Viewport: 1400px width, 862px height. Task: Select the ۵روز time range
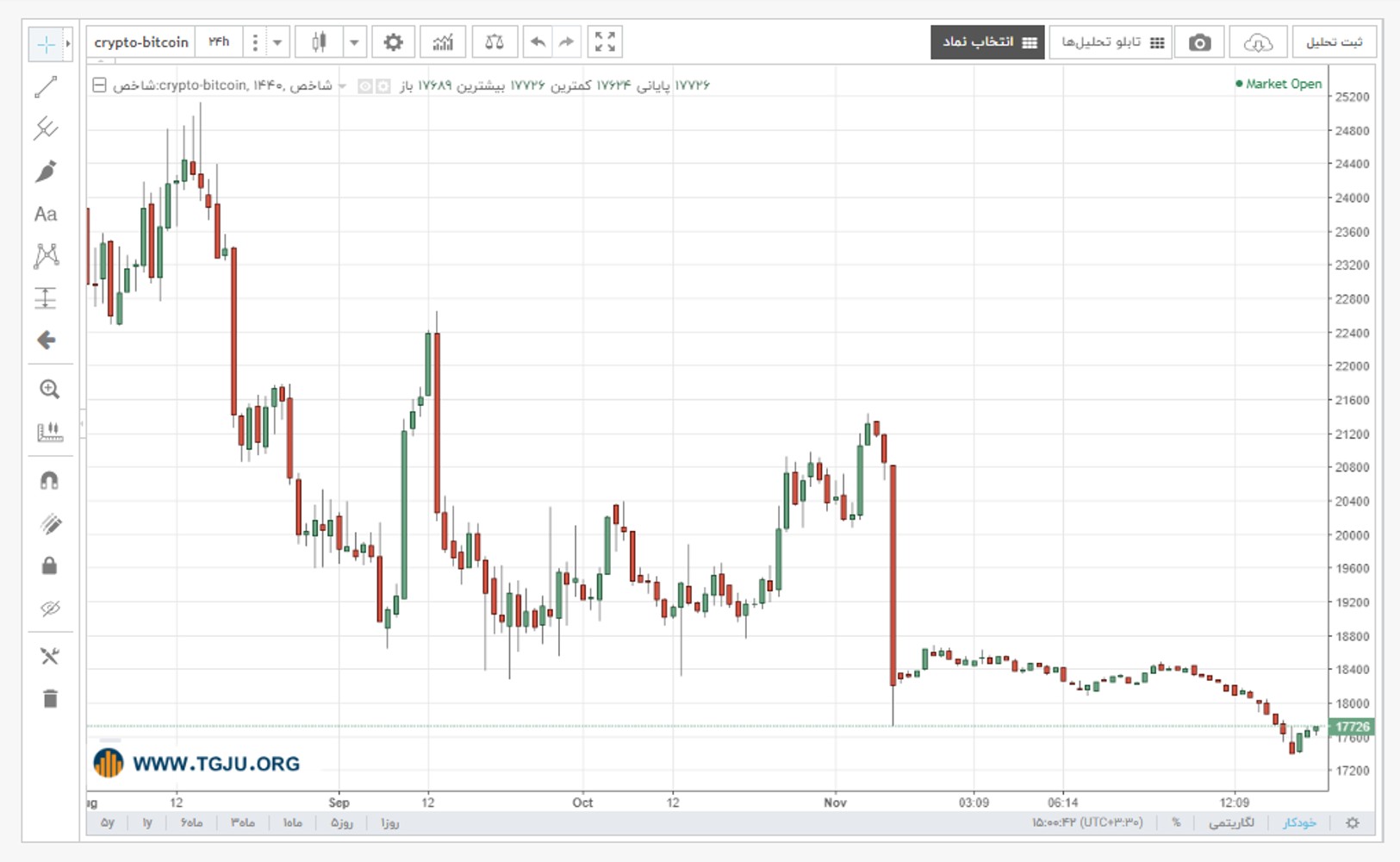point(342,823)
